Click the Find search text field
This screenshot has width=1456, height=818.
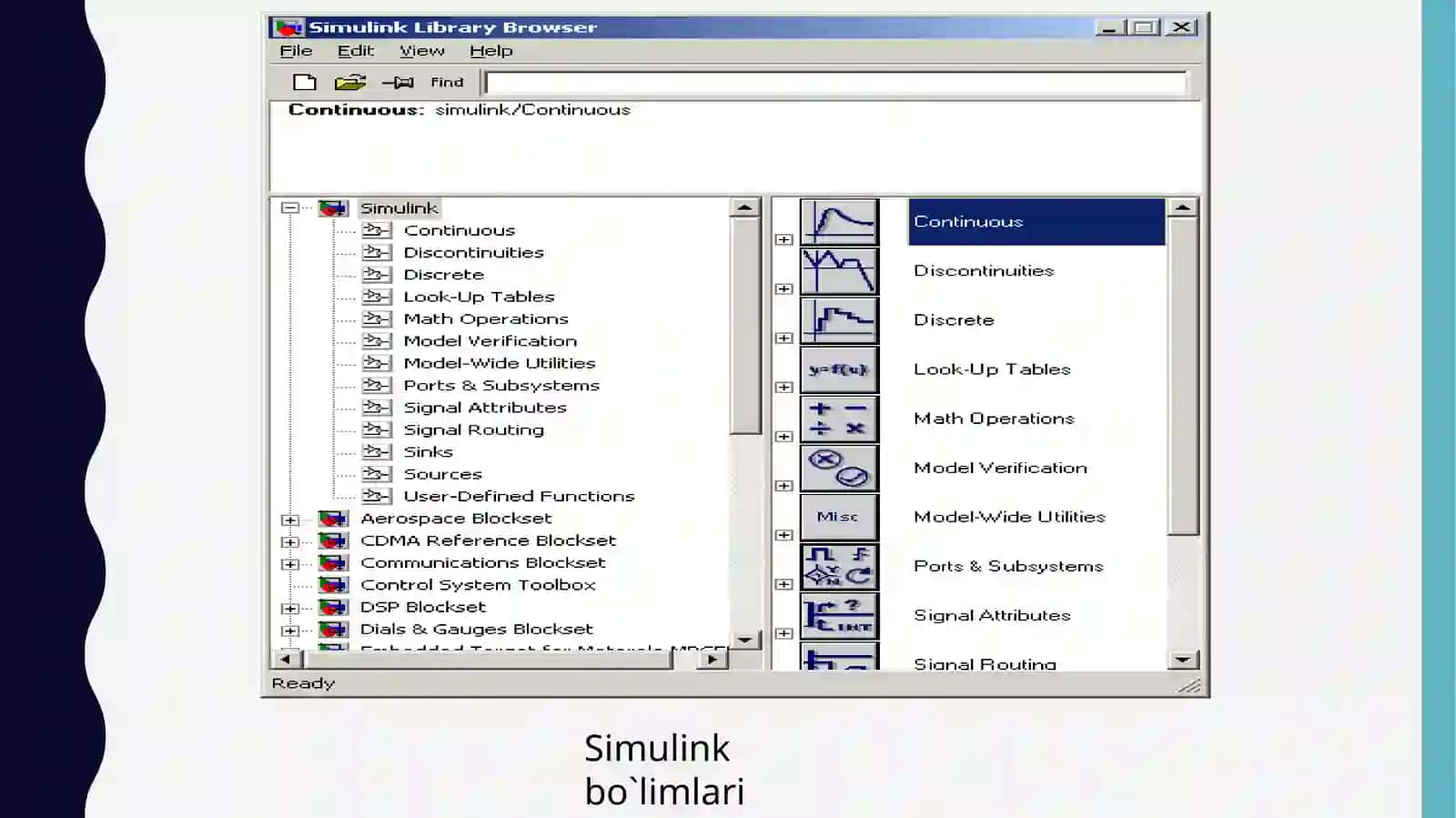click(836, 84)
